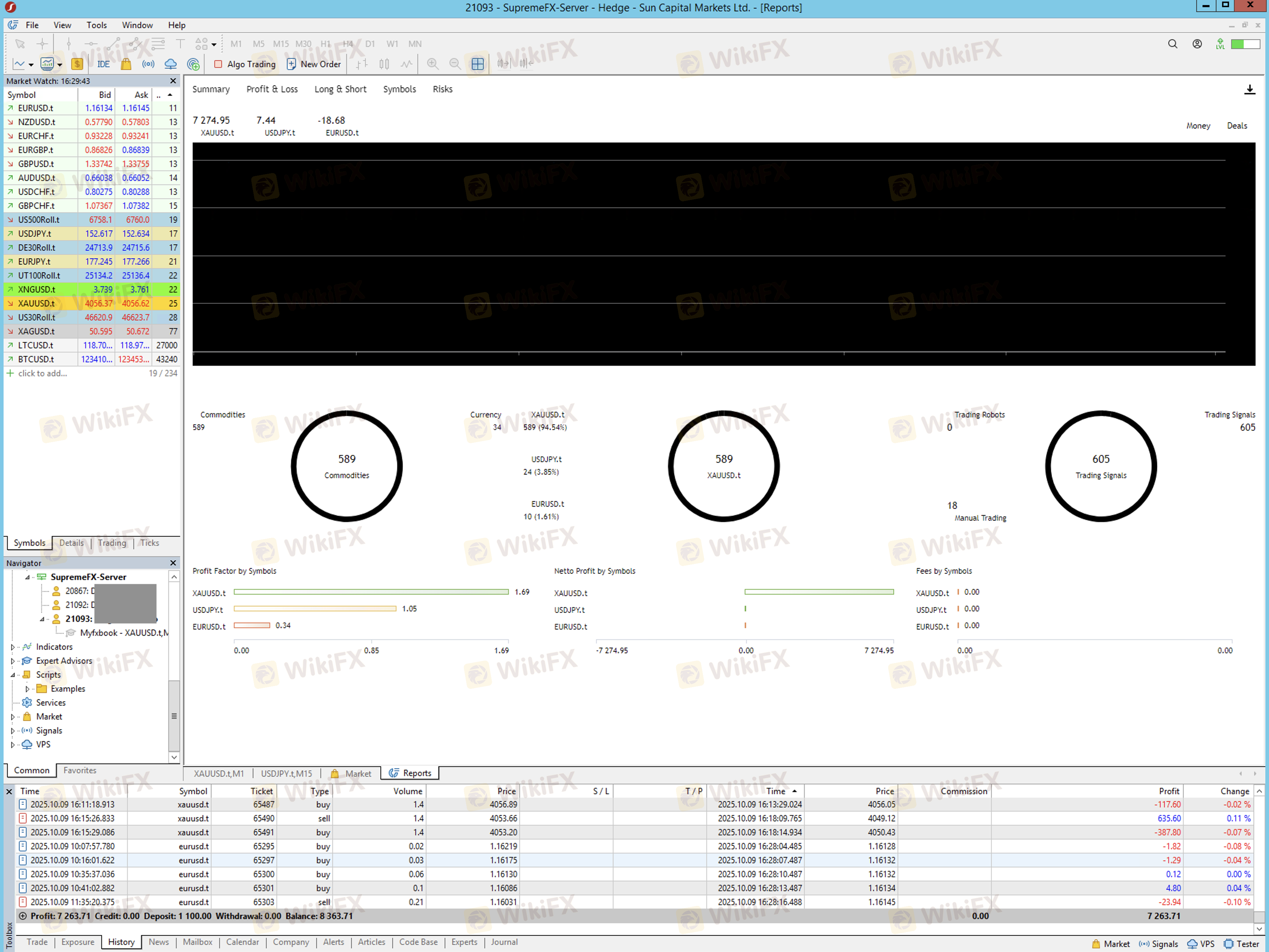Click 'click to add...' in Market Watch

tap(42, 373)
